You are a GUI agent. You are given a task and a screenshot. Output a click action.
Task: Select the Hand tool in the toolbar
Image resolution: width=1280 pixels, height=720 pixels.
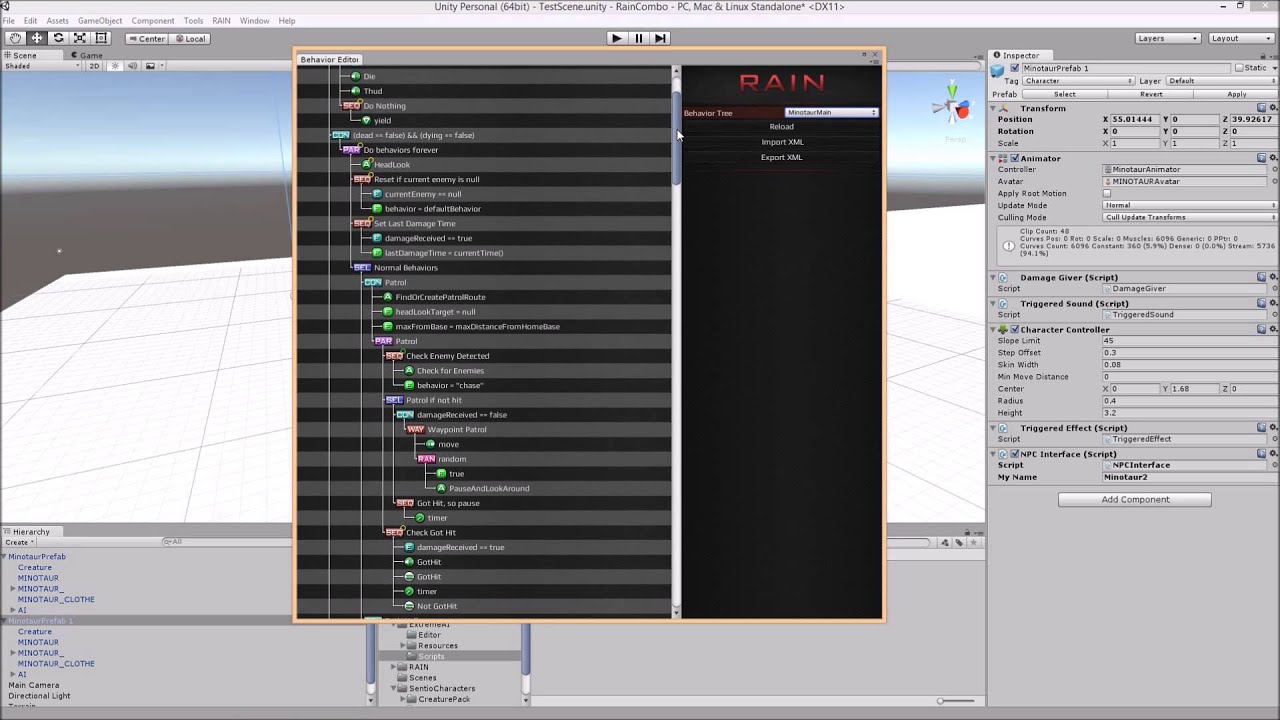click(16, 38)
